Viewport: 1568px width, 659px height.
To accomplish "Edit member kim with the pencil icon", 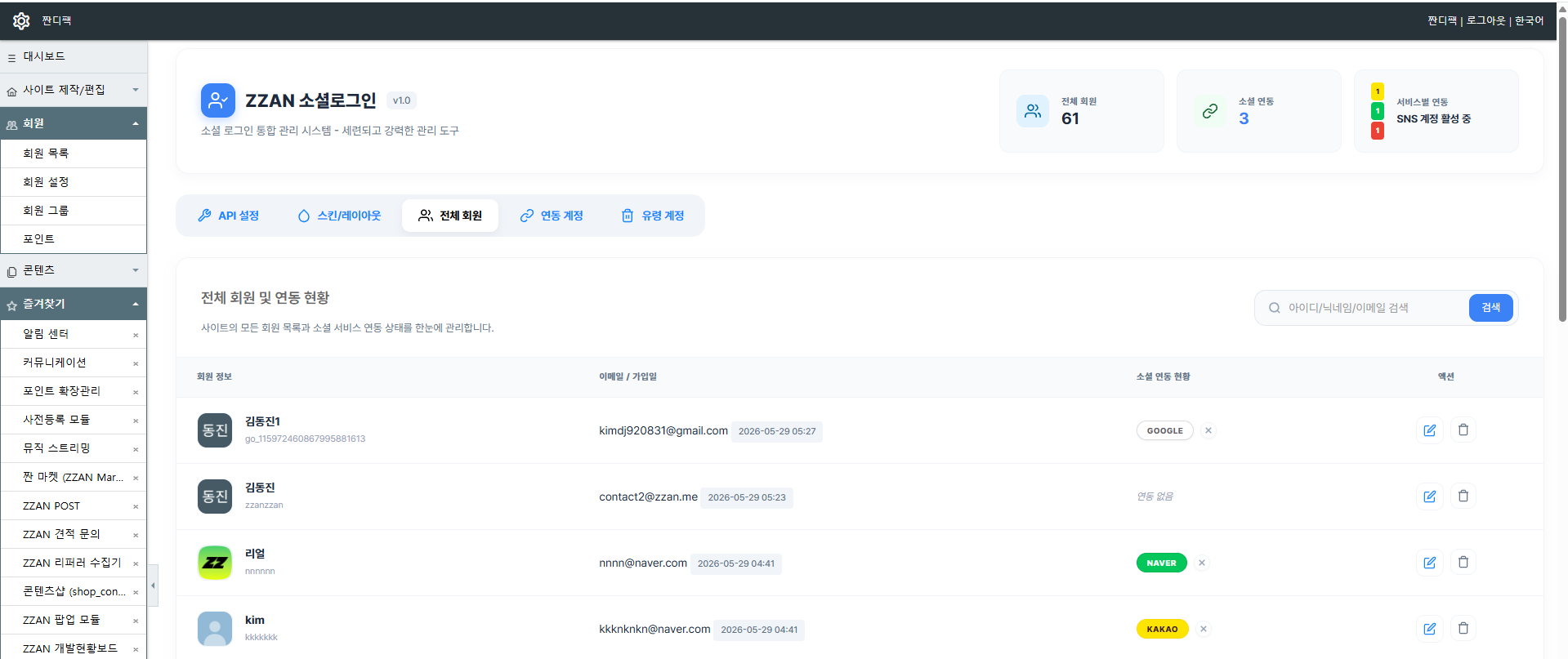I will pyautogui.click(x=1430, y=629).
